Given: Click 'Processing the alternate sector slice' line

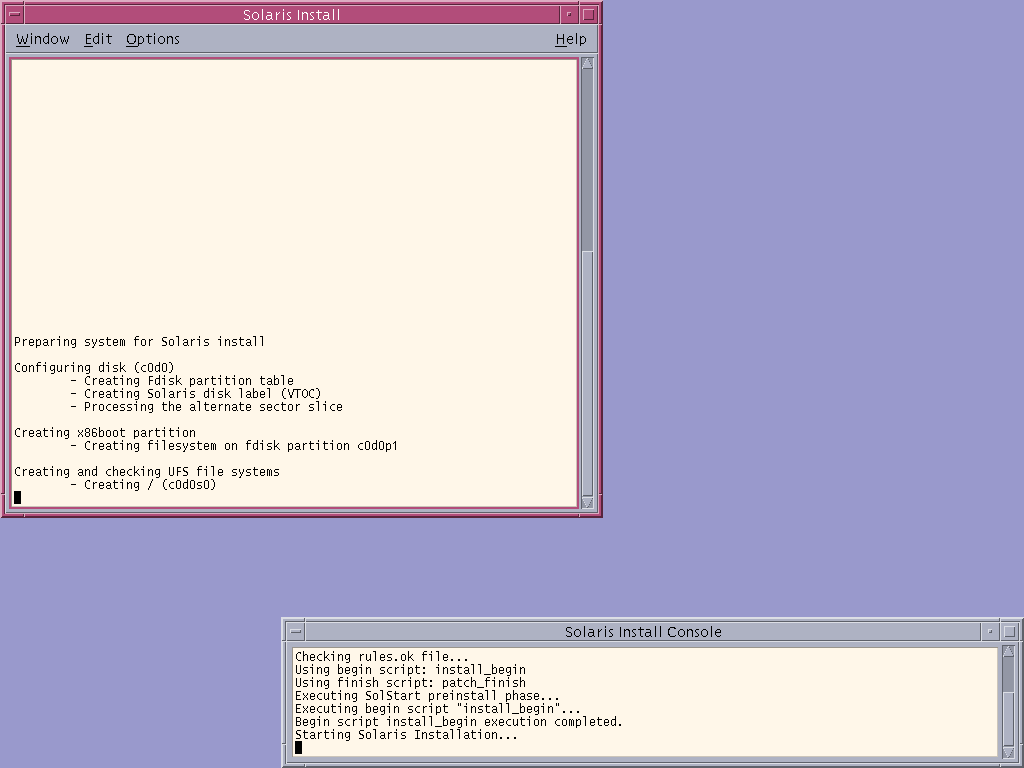Looking at the screenshot, I should [x=206, y=407].
